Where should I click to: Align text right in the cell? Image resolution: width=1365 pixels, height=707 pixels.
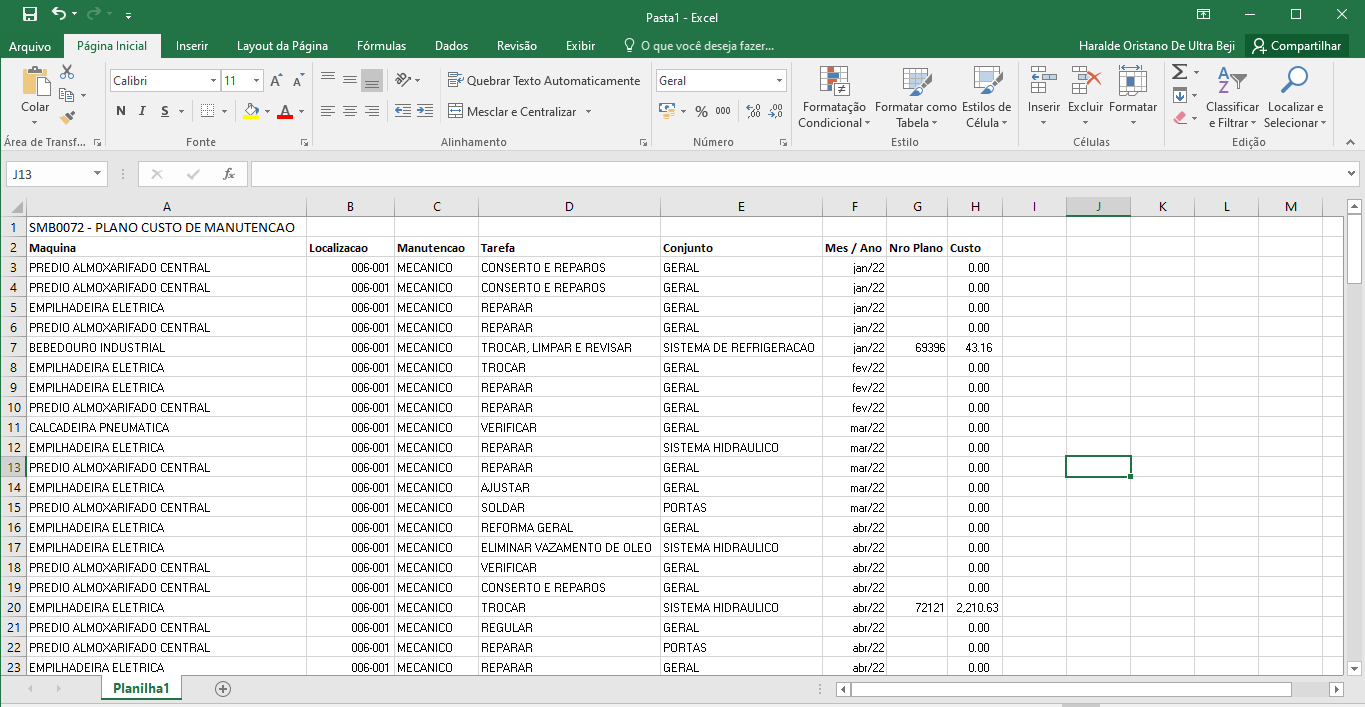(371, 112)
